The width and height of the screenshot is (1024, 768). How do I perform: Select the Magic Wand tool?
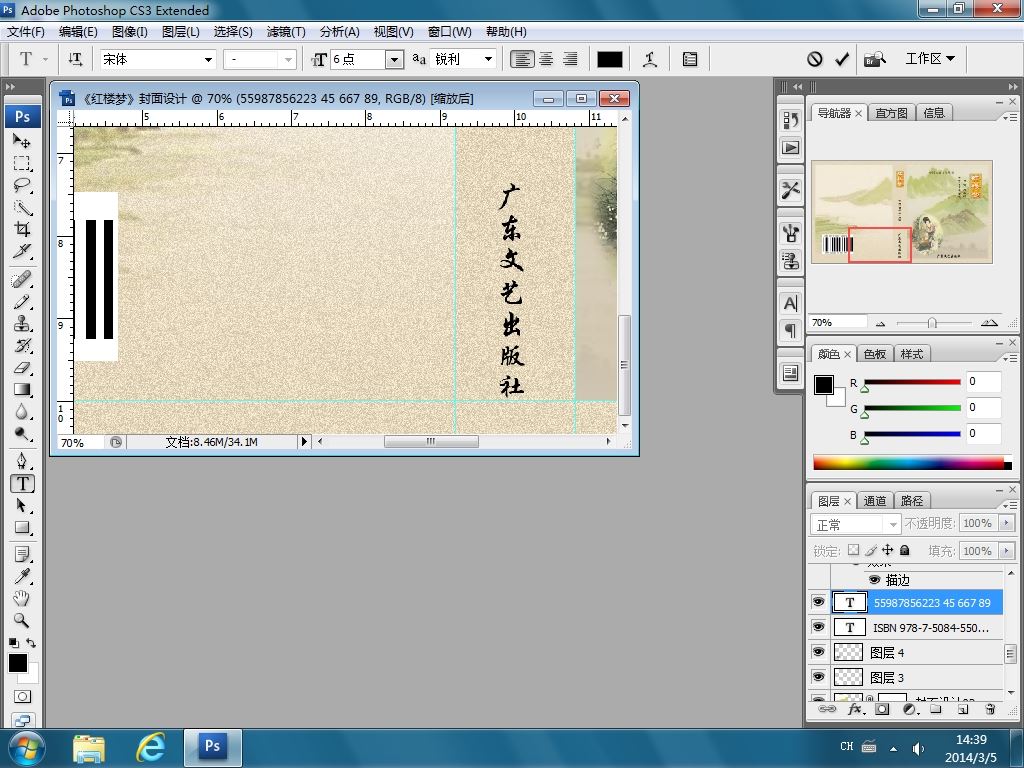coord(22,208)
